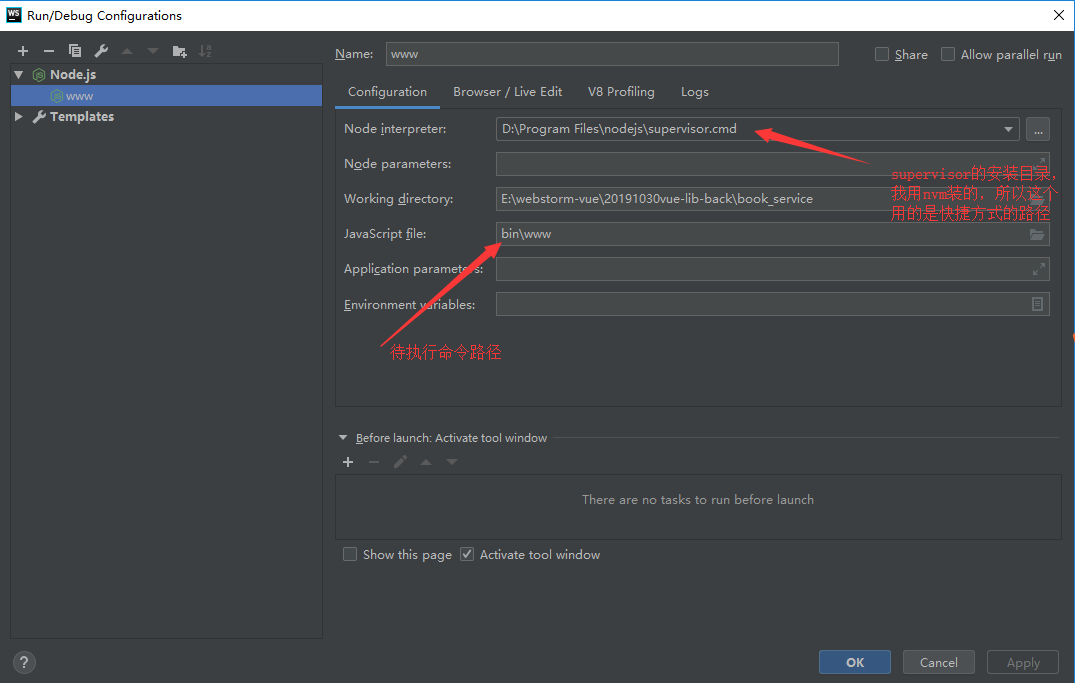Open configuration settings with the wrench icon
Screen dimensions: 1075x683
tap(100, 50)
